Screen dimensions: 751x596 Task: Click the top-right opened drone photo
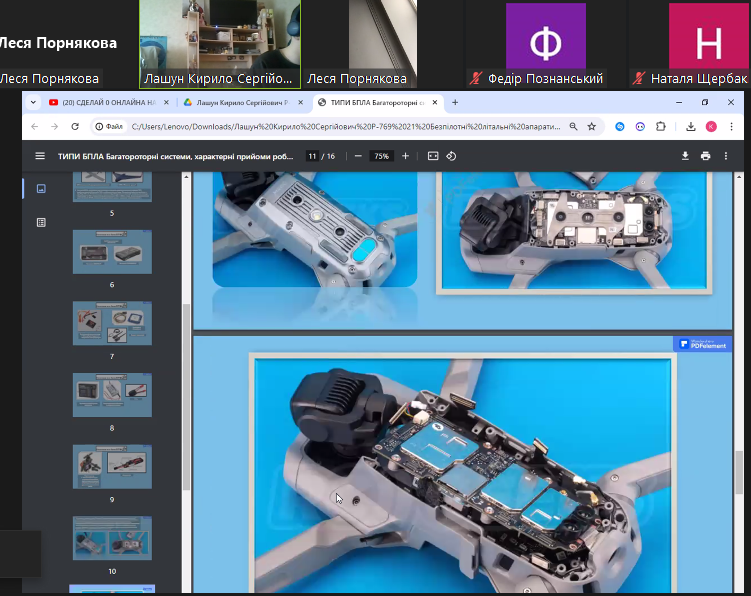click(574, 232)
